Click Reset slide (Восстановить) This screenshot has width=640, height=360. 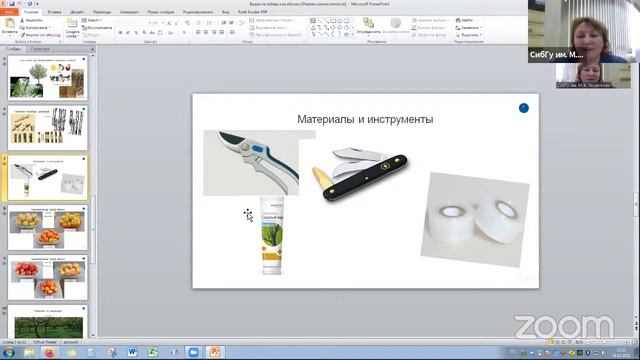click(97, 28)
